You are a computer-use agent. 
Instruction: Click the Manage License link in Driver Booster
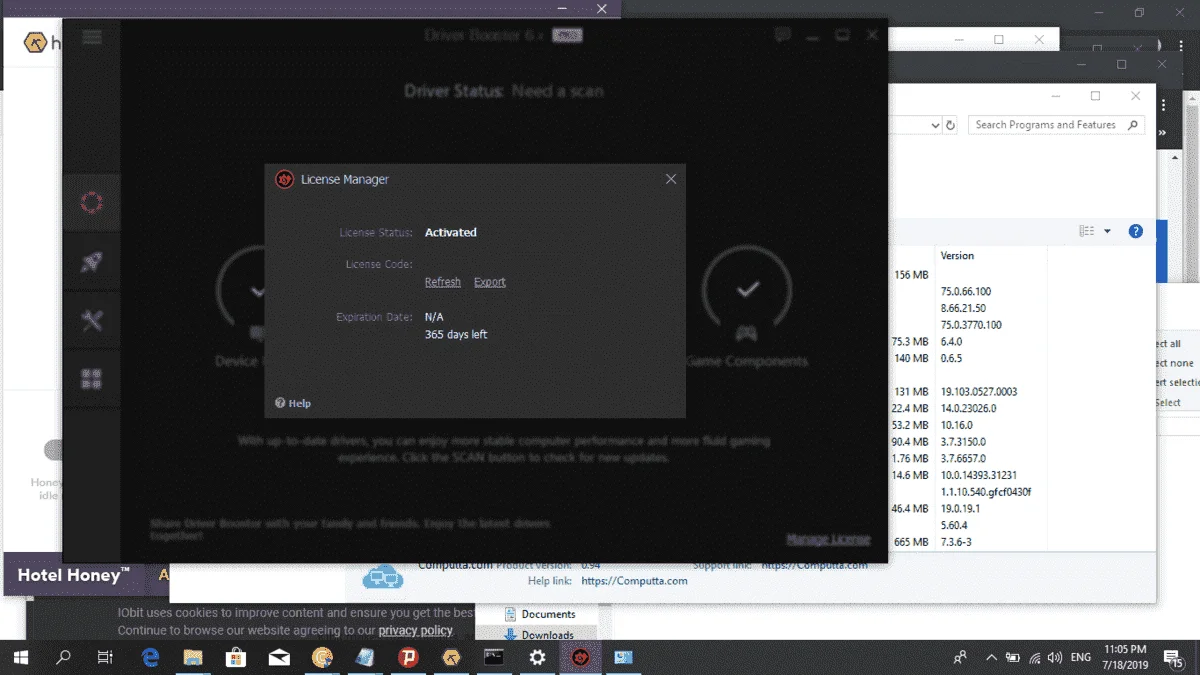[x=828, y=539]
